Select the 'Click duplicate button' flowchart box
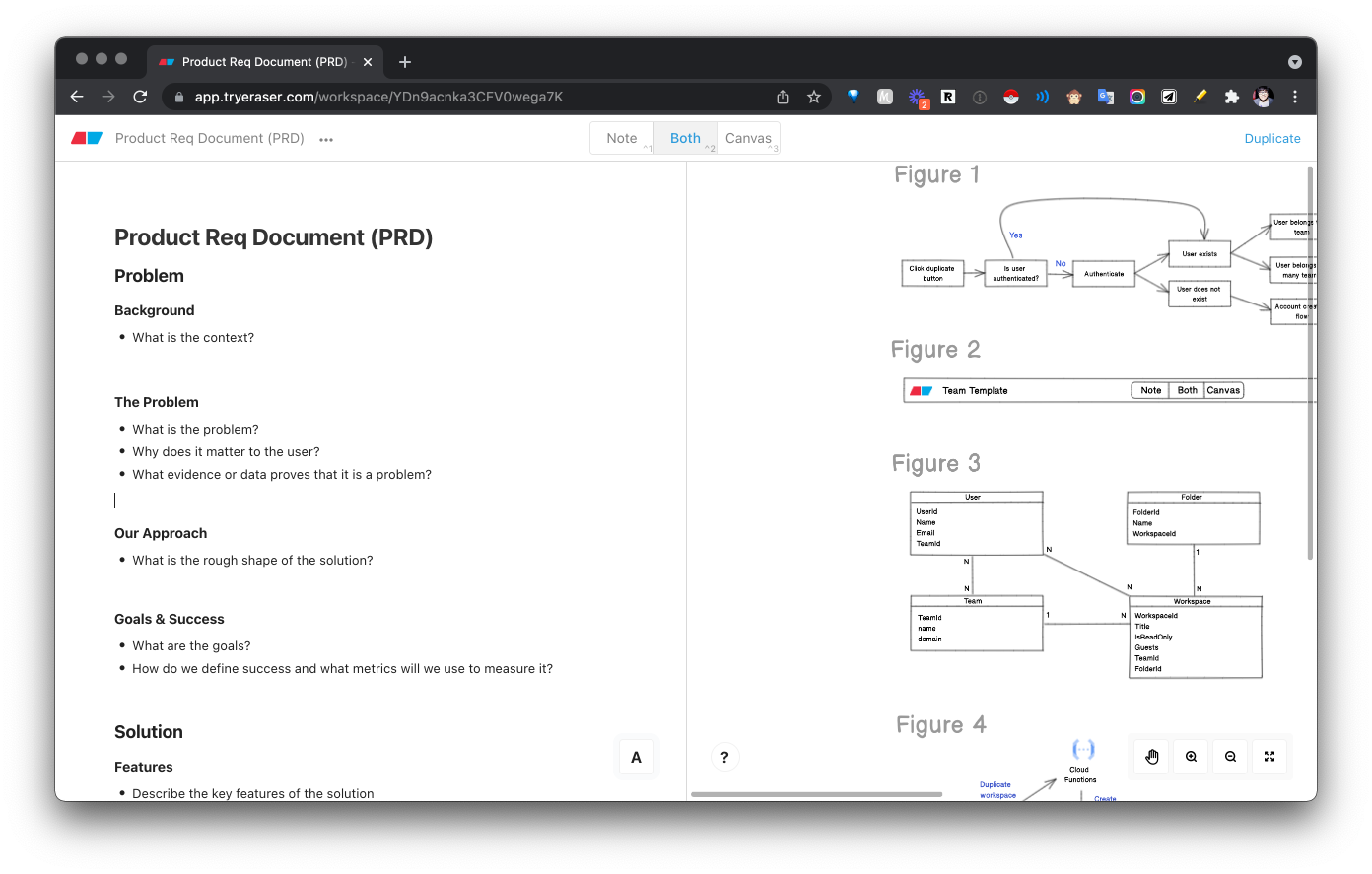 [932, 273]
